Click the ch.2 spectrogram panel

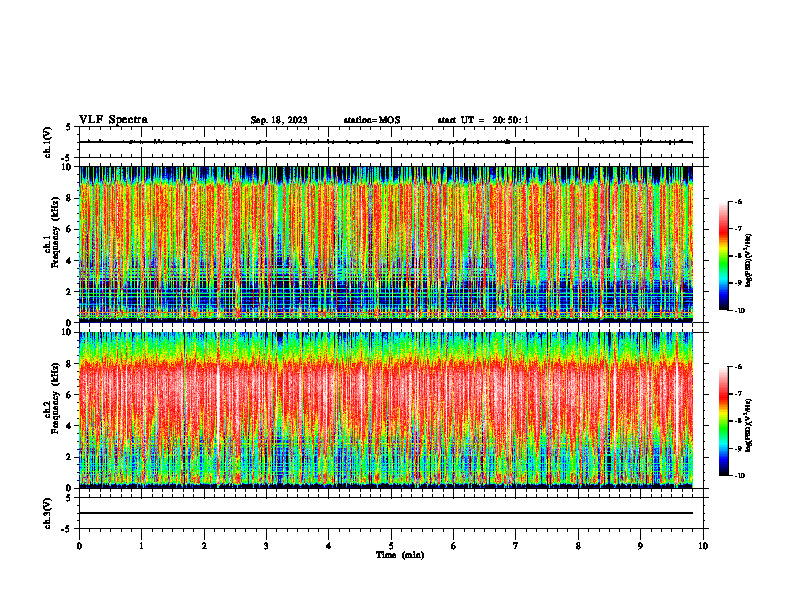(386, 410)
